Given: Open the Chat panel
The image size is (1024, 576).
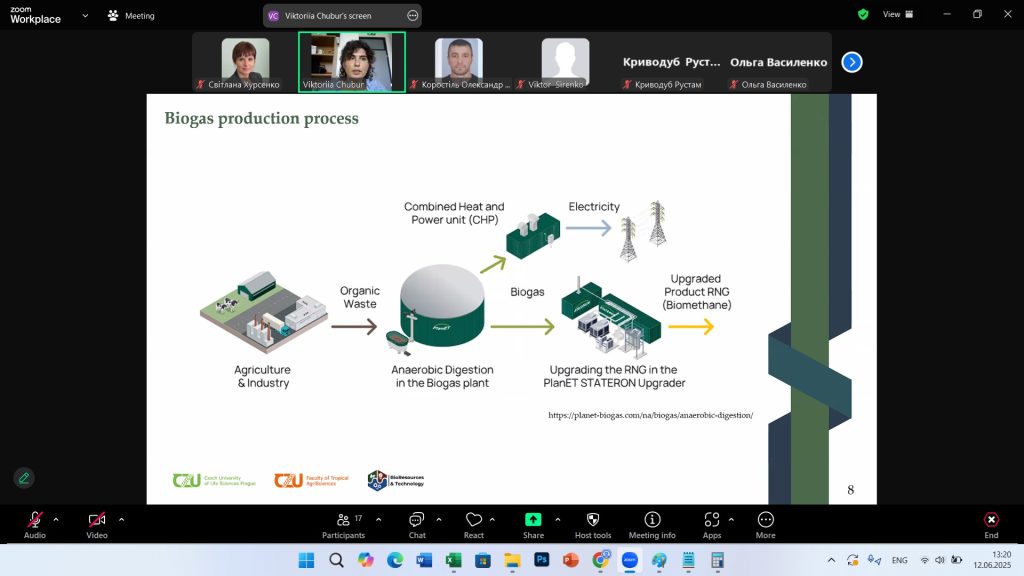Looking at the screenshot, I should point(417,524).
